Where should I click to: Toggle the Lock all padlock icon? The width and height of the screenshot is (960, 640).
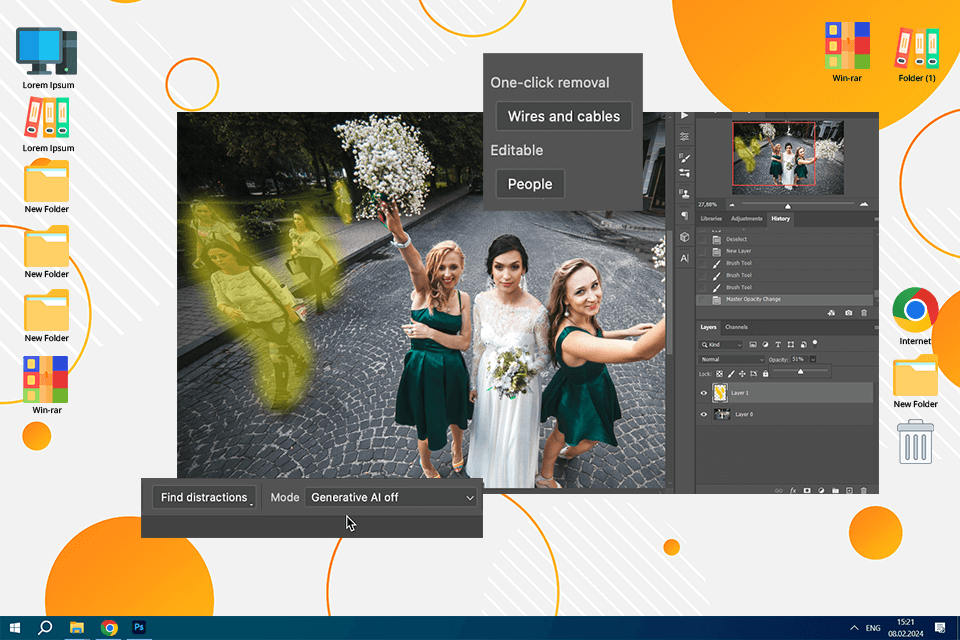[x=765, y=373]
